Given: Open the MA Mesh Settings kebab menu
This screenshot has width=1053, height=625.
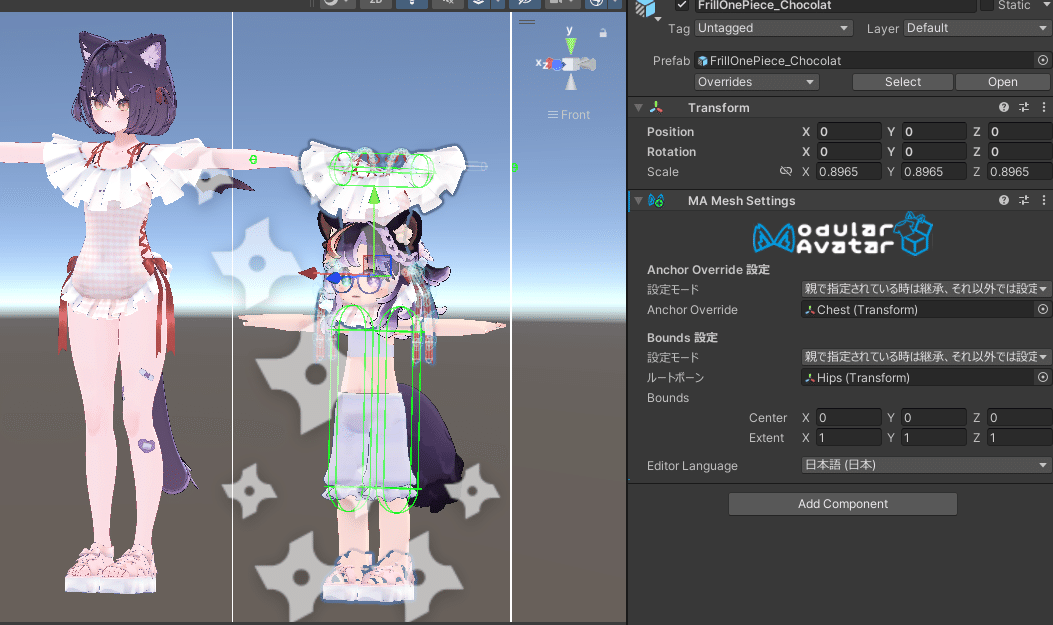Looking at the screenshot, I should pos(1044,200).
